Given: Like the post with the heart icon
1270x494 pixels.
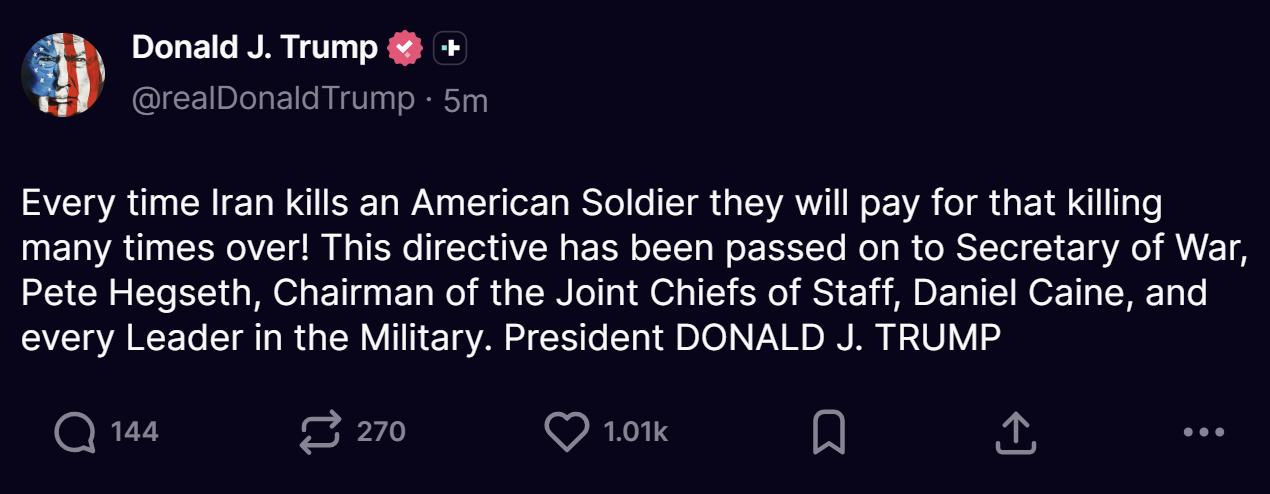Looking at the screenshot, I should pos(567,432).
